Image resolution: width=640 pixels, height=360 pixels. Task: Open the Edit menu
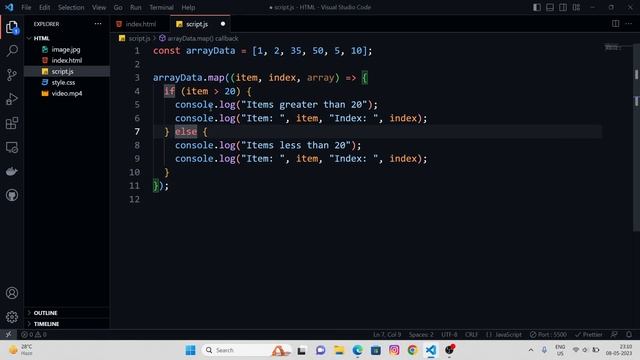pos(44,7)
